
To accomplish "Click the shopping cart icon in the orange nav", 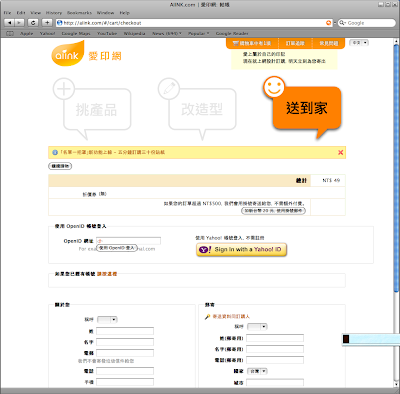I will coord(235,43).
